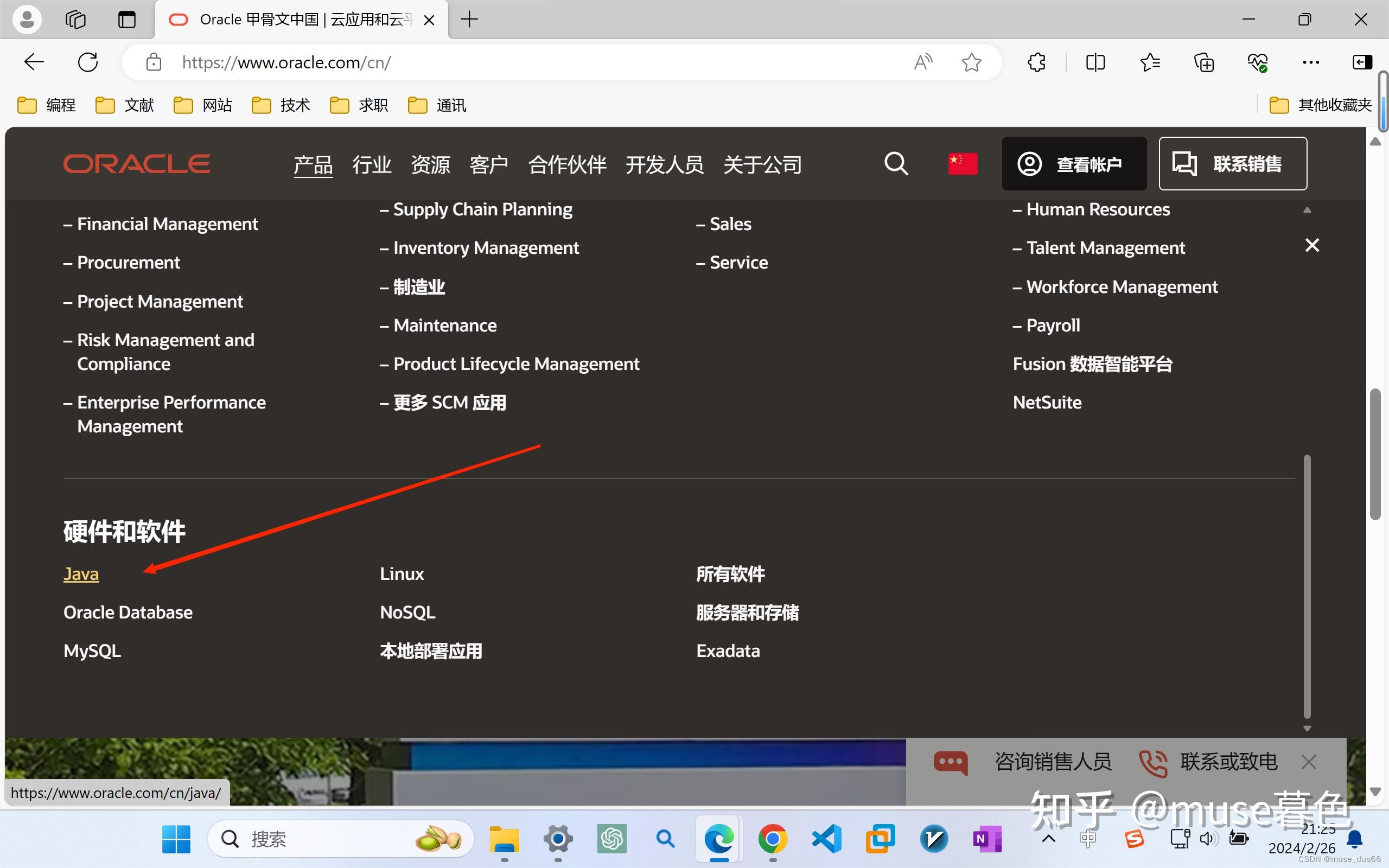Open the country selector flag
This screenshot has height=868, width=1389.
pyautogui.click(x=963, y=164)
